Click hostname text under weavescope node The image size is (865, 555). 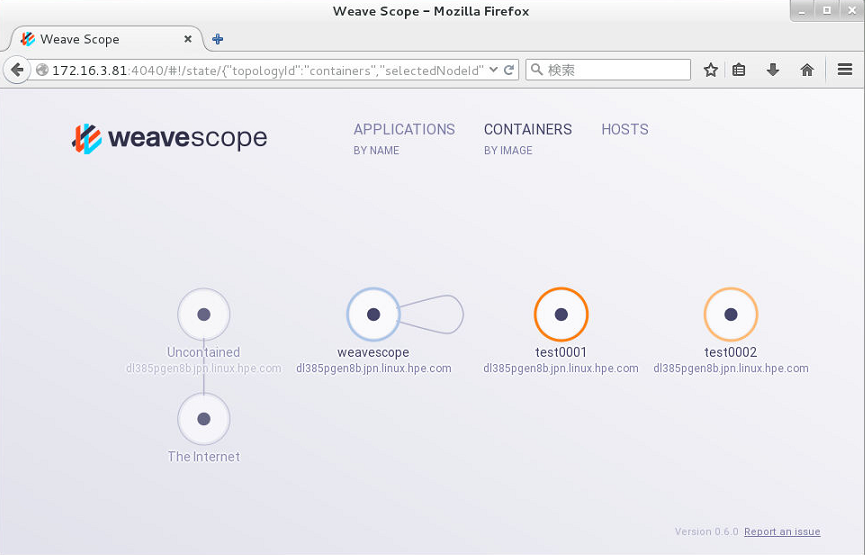coord(373,368)
